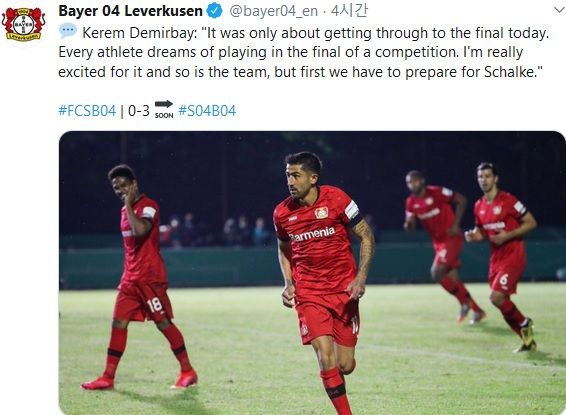The image size is (566, 415).
Task: Open the @bayer04_en handle link
Action: coord(274,11)
